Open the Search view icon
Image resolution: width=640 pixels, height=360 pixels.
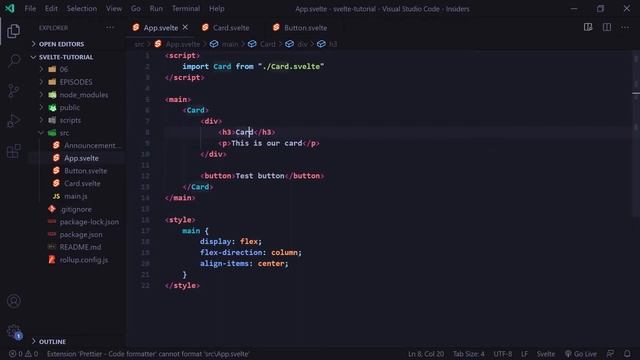(13, 61)
